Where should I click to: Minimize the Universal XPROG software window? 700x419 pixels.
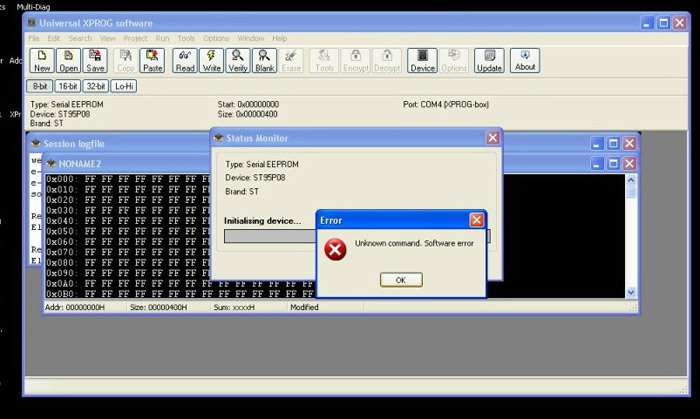coord(647,23)
